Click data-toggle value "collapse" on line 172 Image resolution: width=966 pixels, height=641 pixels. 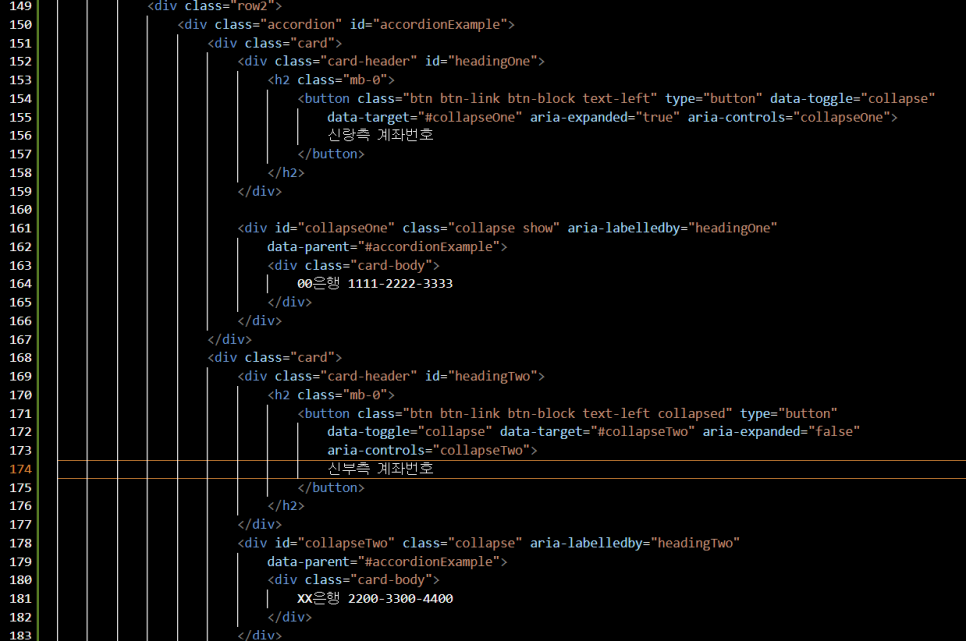[455, 431]
